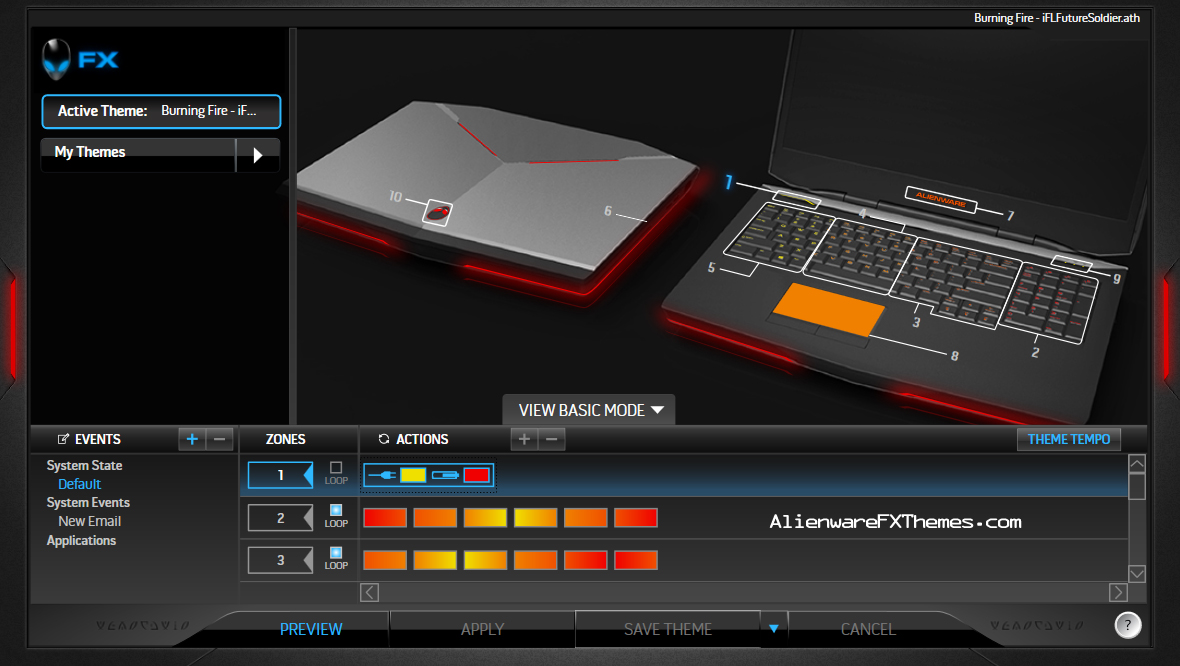This screenshot has width=1180, height=666.
Task: Open Theme Tempo settings
Action: point(1069,439)
